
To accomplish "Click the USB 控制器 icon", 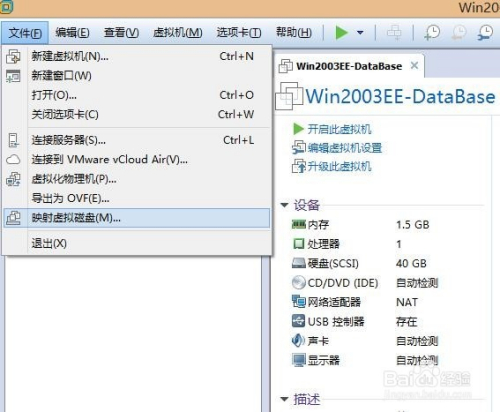I will click(x=298, y=321).
